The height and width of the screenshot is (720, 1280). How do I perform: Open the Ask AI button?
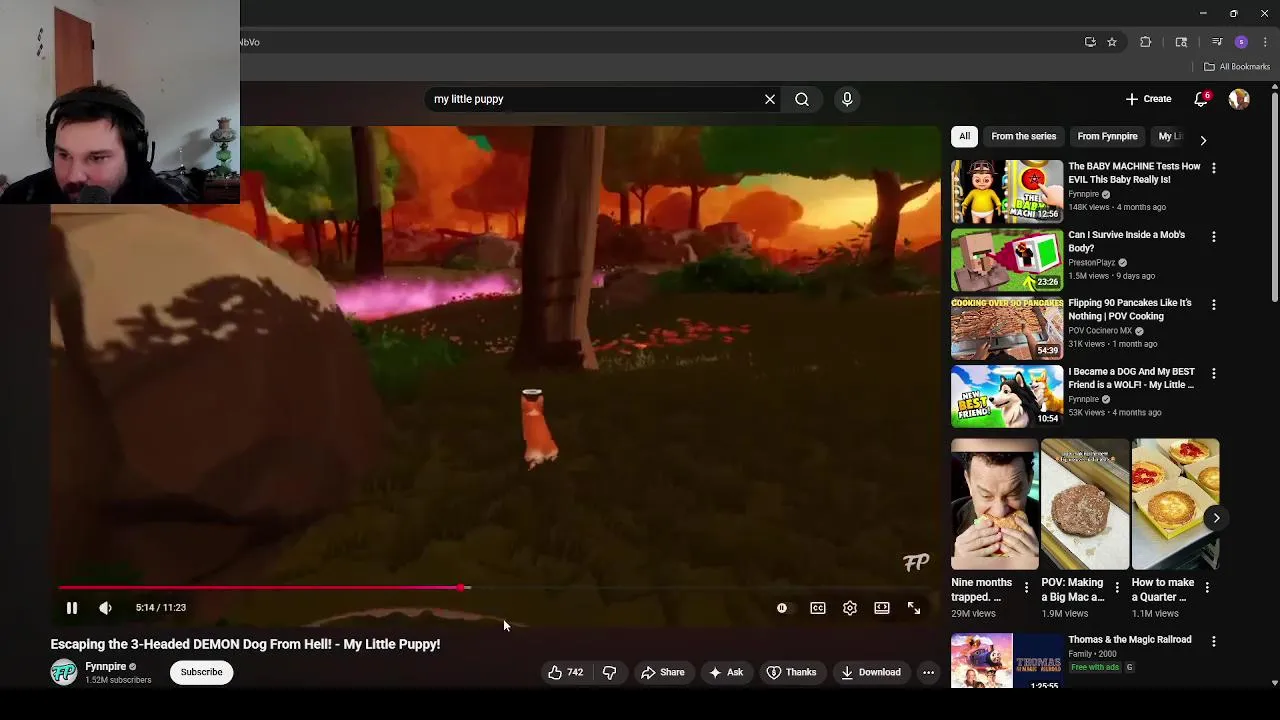click(x=726, y=672)
